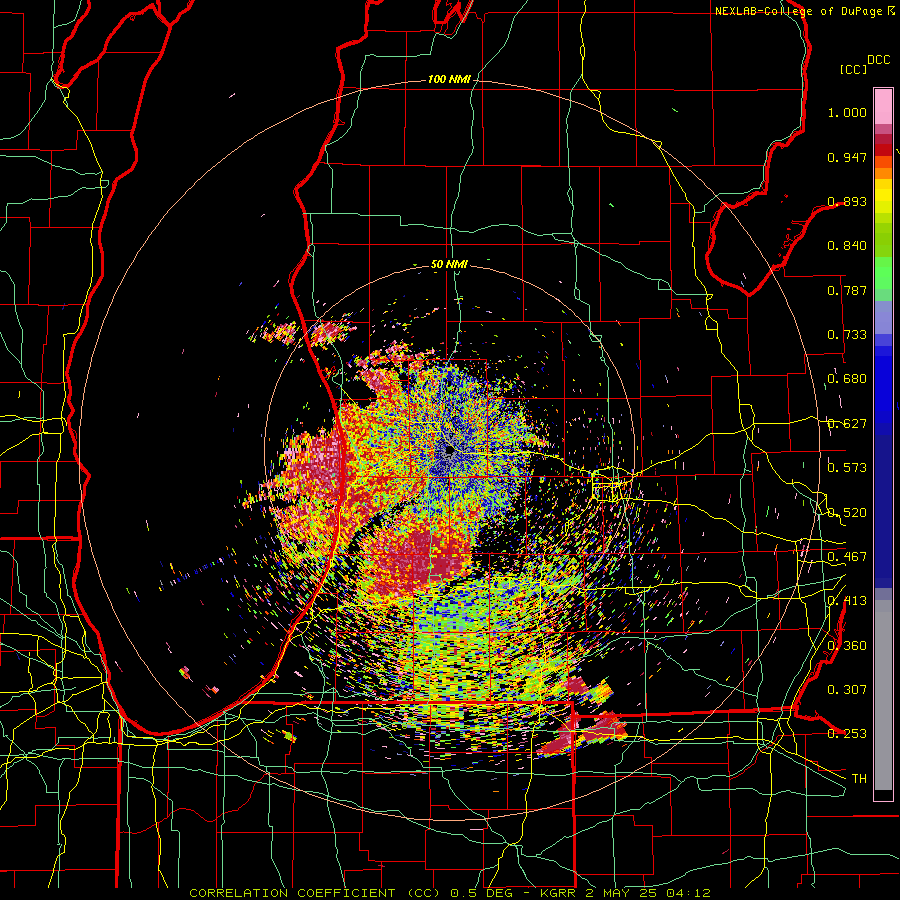Click the 50 NMI range ring label
The height and width of the screenshot is (900, 900).
pos(449,265)
